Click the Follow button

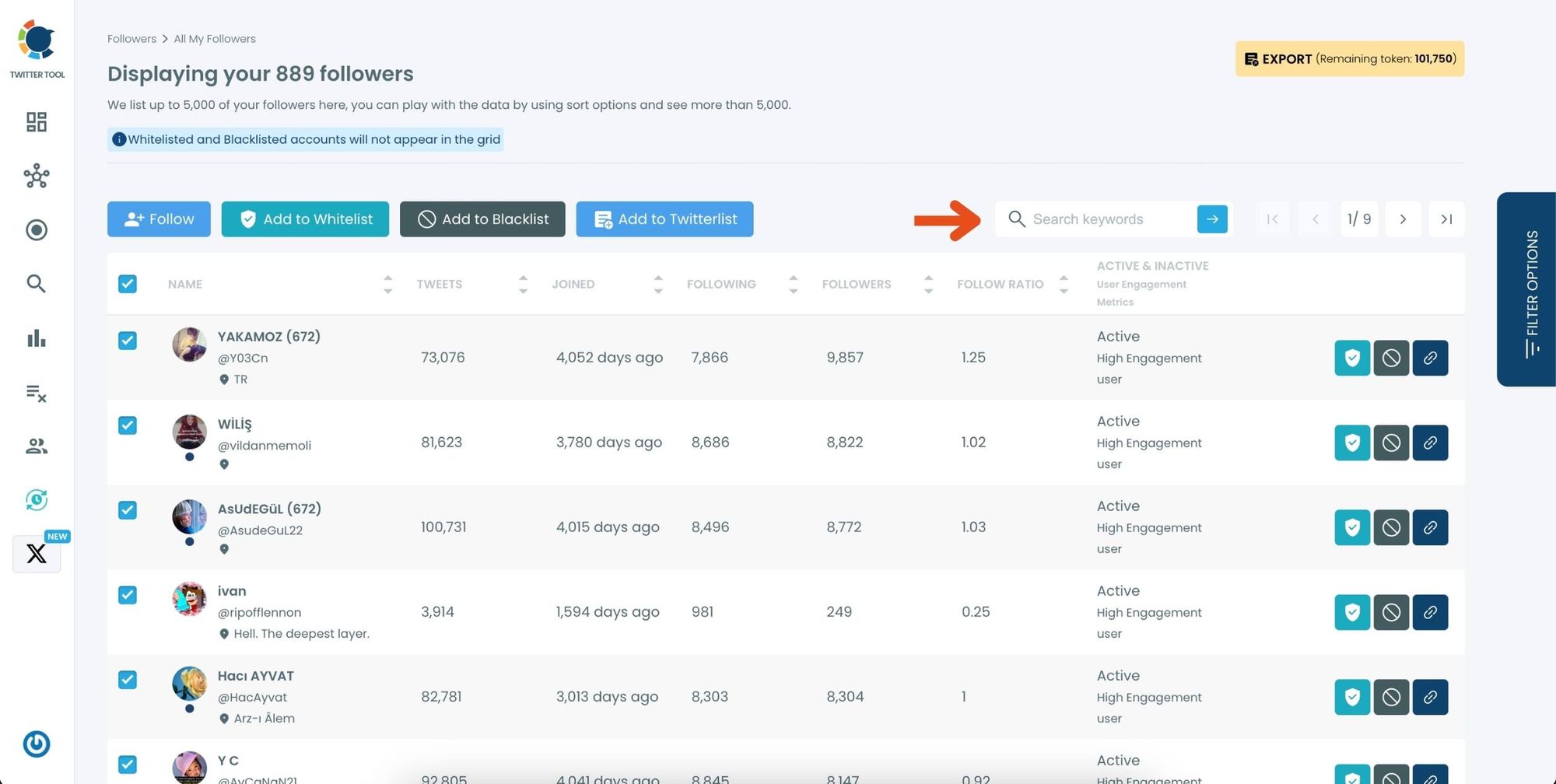[x=159, y=219]
